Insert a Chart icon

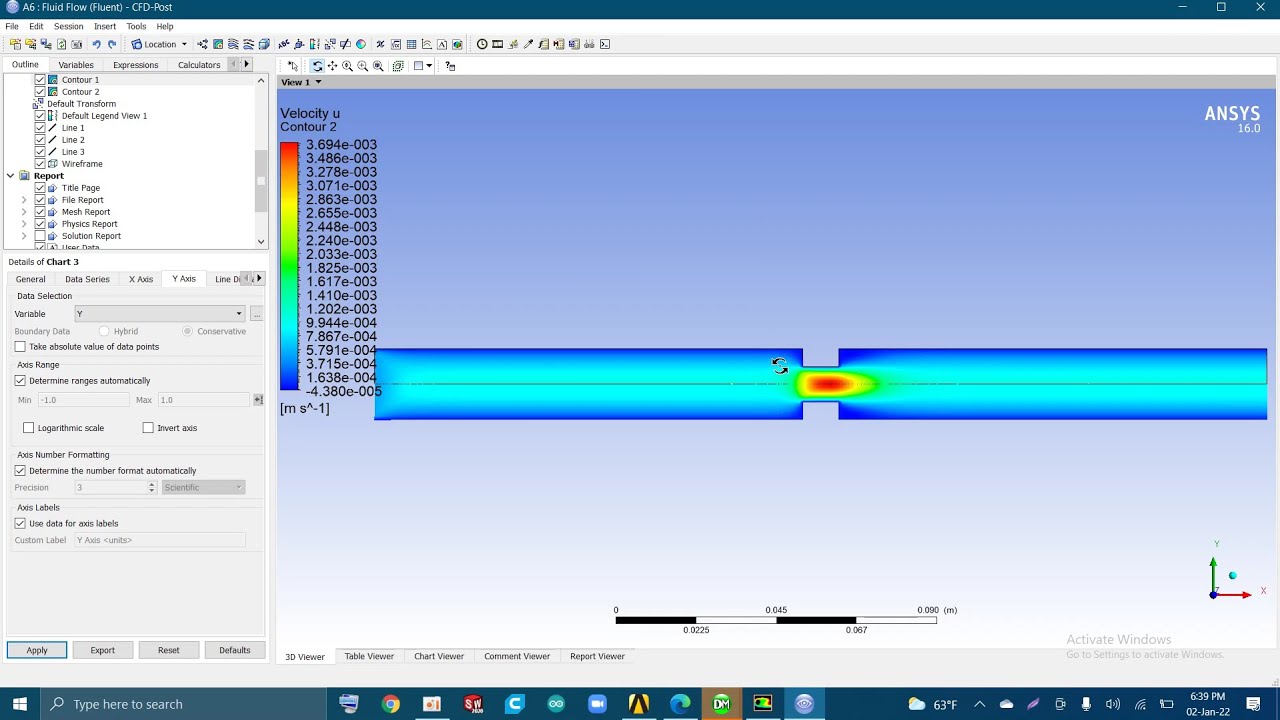427,44
